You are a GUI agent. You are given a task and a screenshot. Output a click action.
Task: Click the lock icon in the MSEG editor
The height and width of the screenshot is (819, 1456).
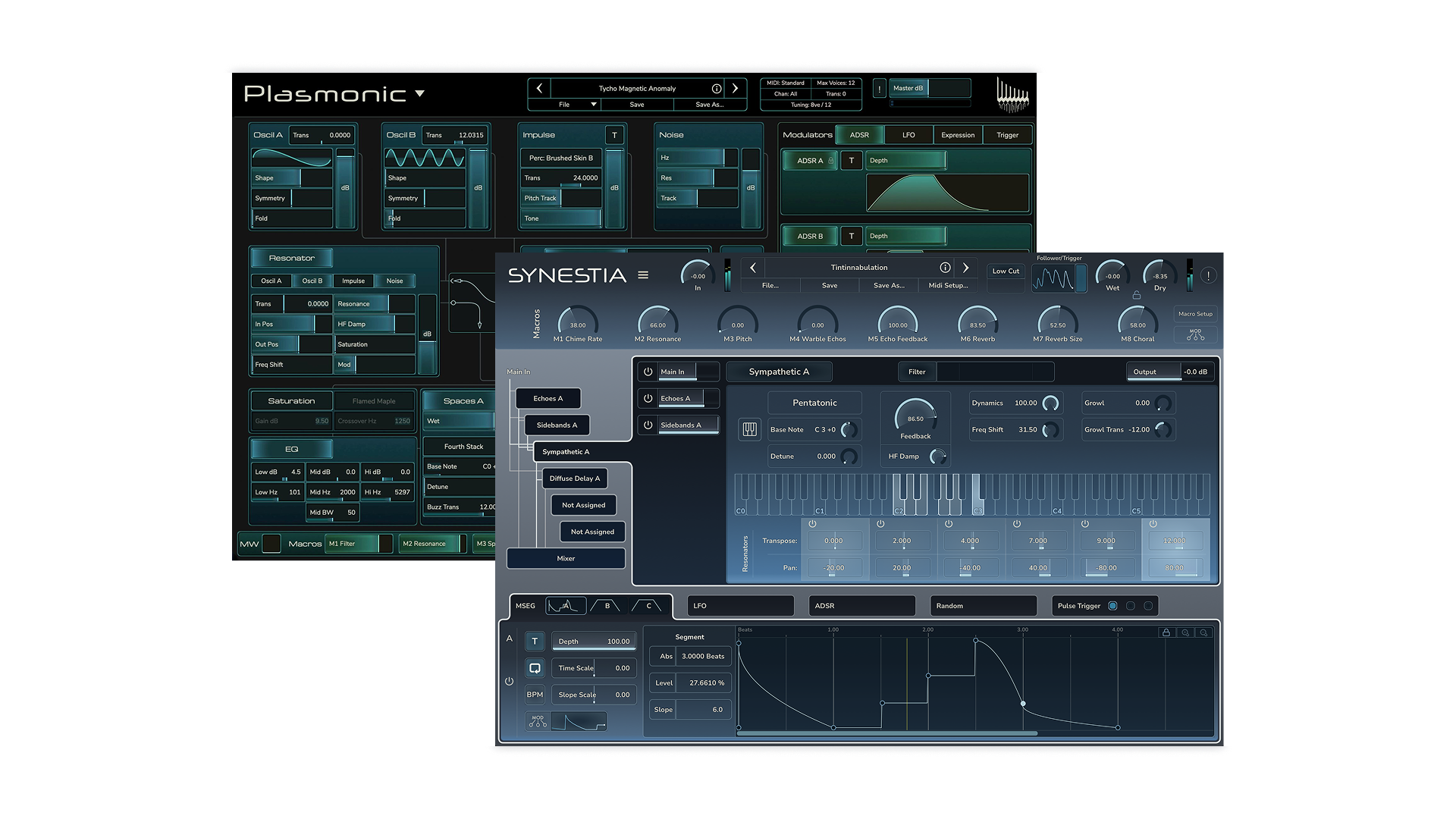pos(1166,632)
